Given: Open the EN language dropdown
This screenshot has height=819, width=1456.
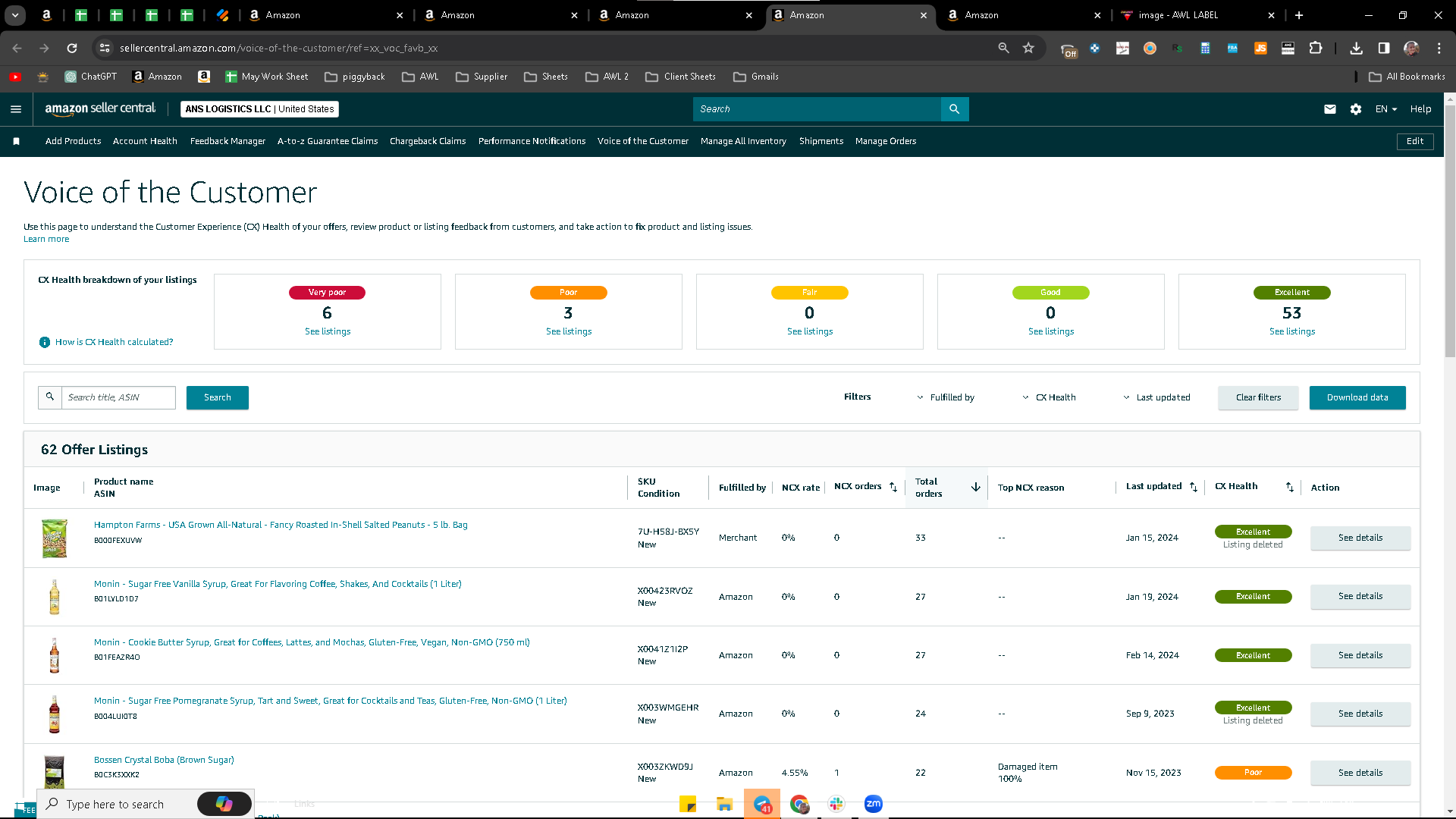Looking at the screenshot, I should click(1386, 109).
